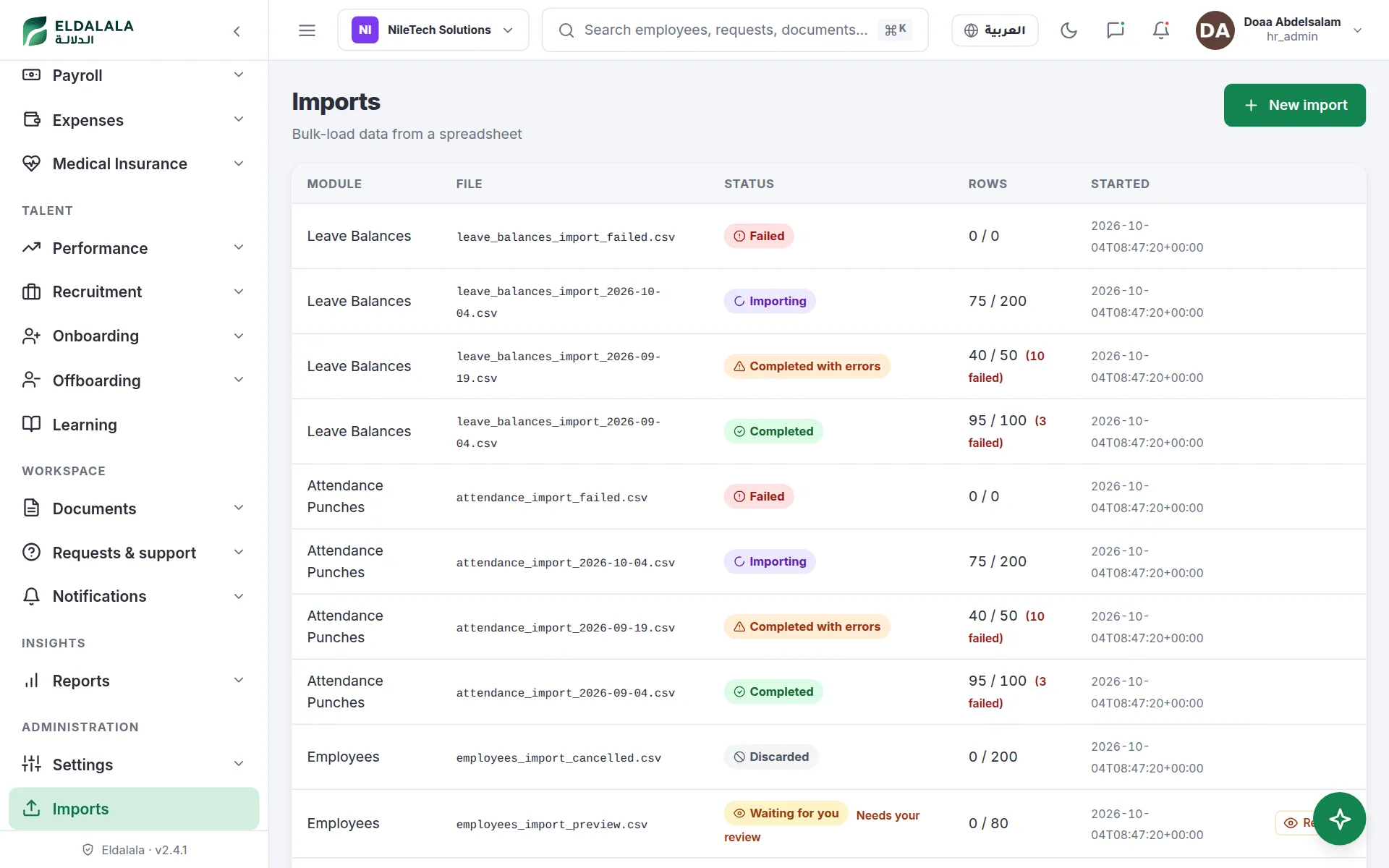Switch language to العربية
The height and width of the screenshot is (868, 1389).
(x=995, y=30)
